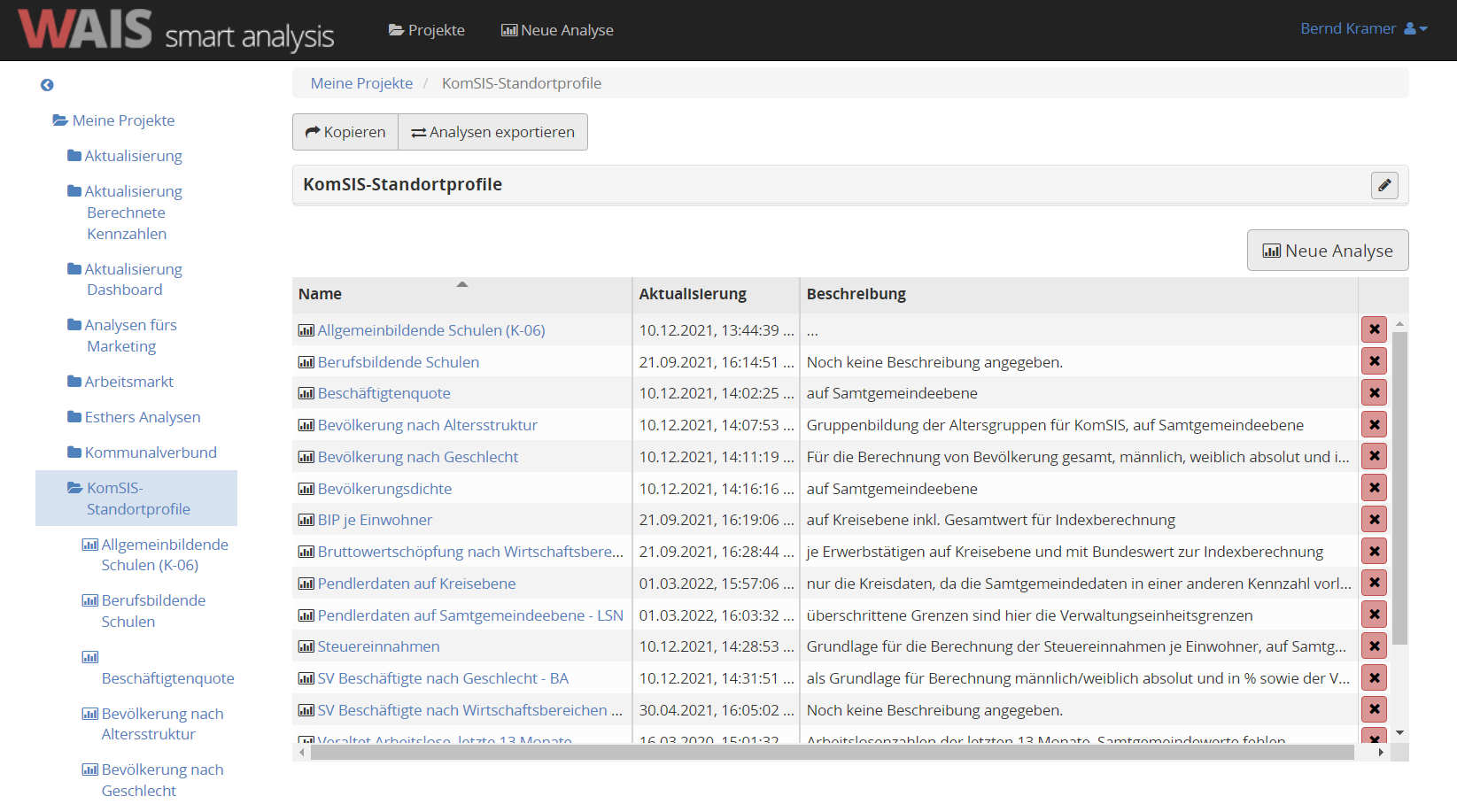Open the Projekte menu in top navbar

click(x=427, y=30)
